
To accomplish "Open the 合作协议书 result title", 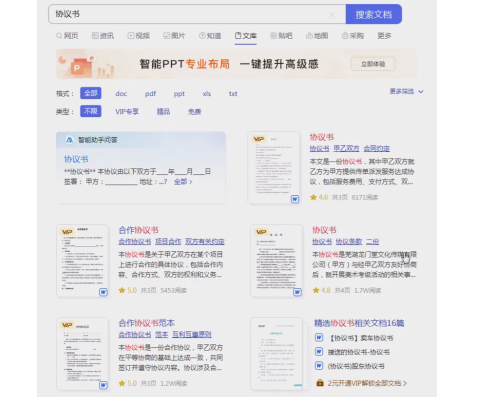I will (138, 230).
